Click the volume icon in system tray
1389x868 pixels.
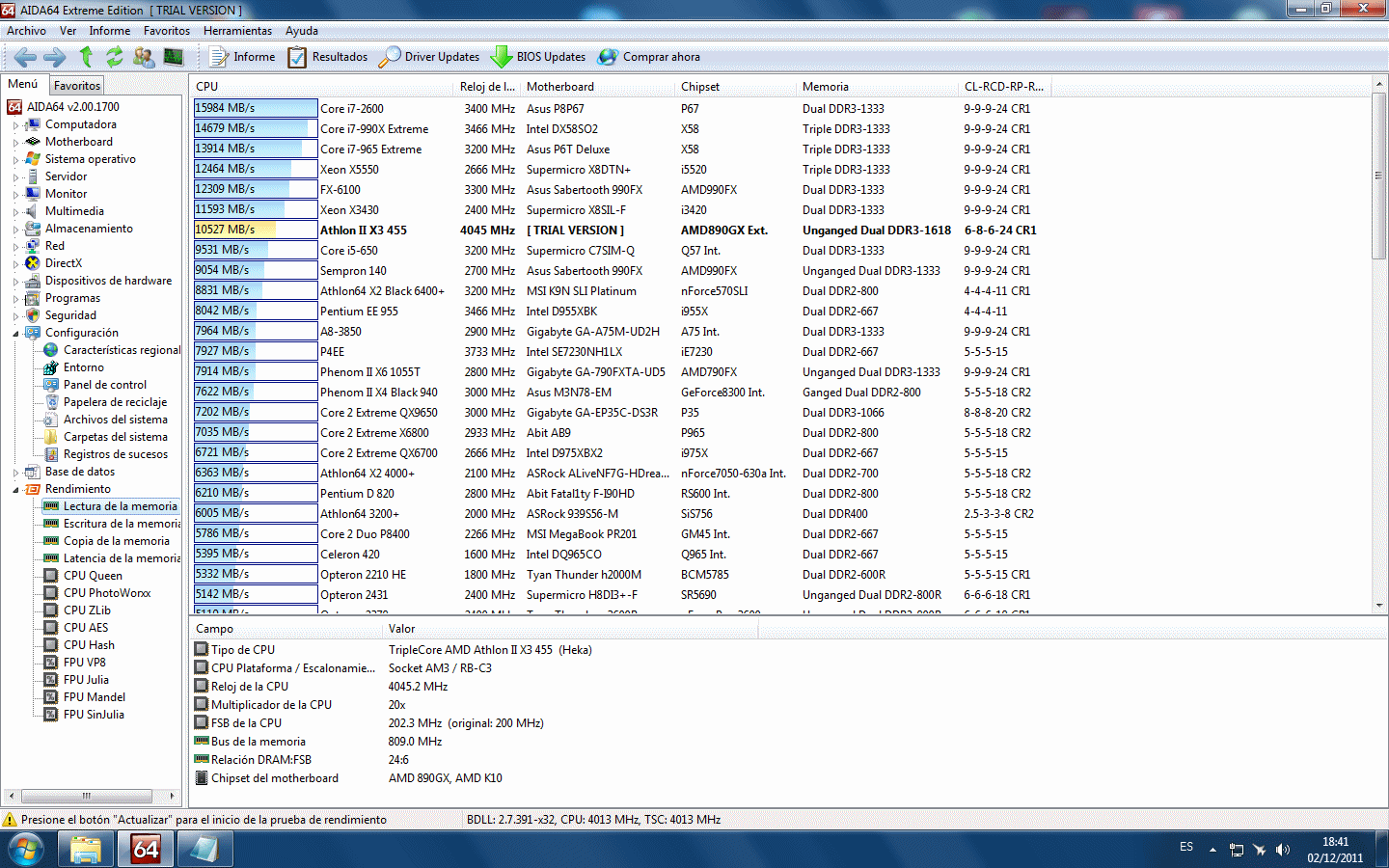point(1282,850)
